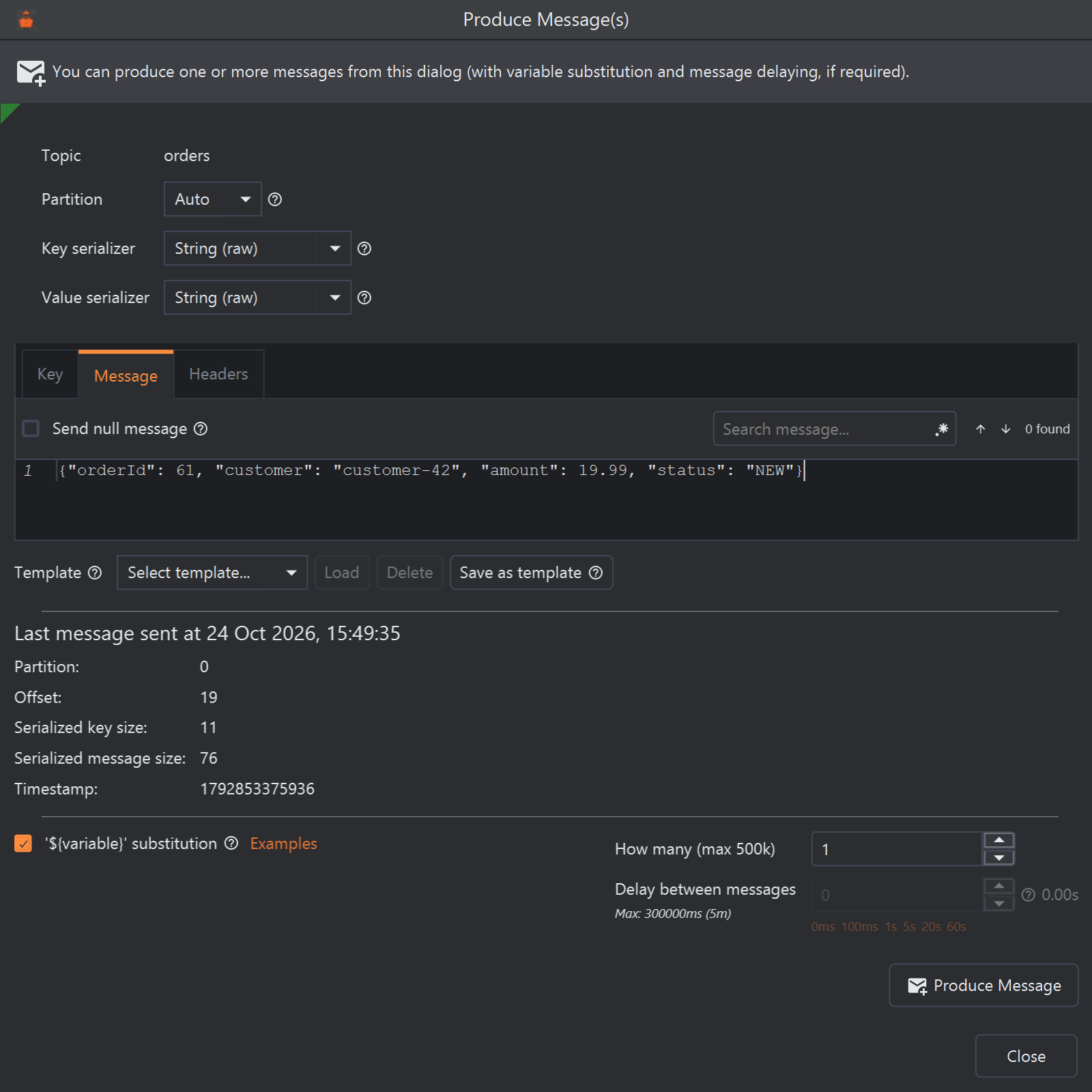Open the Select template dropdown
This screenshot has height=1092, width=1092.
pos(212,573)
